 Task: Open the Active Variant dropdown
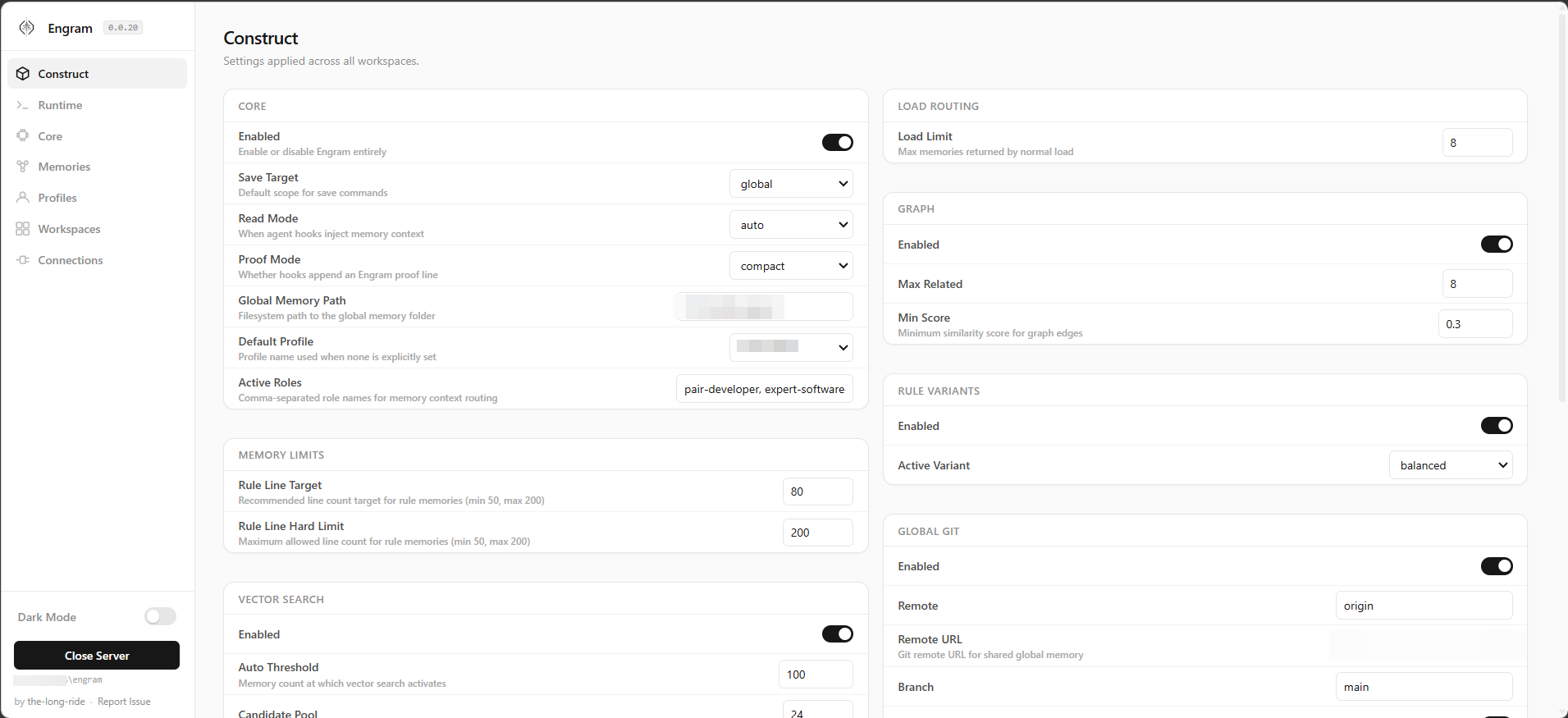coord(1451,465)
